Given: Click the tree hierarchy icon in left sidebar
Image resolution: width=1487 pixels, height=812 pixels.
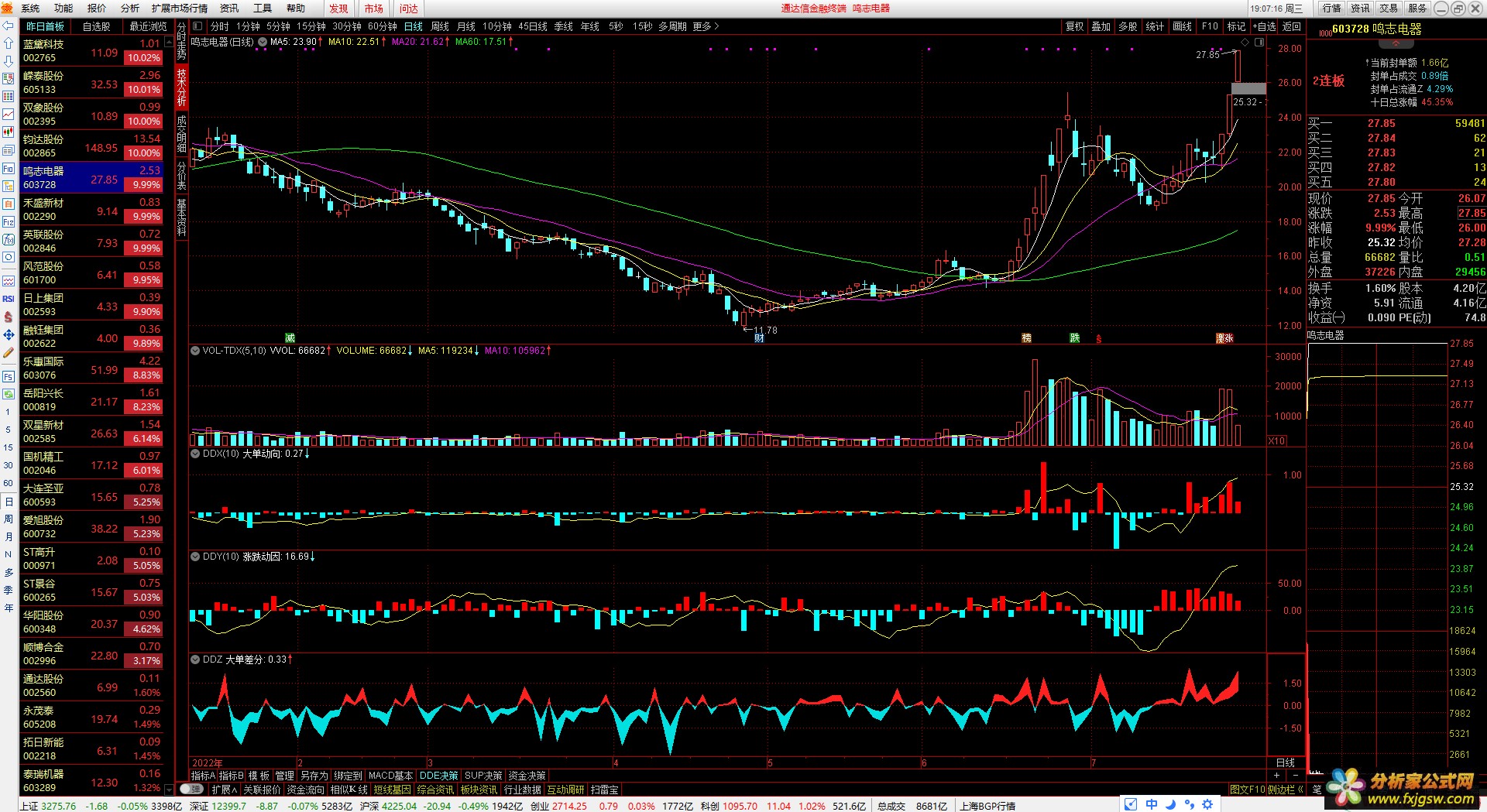Looking at the screenshot, I should pos(9,186).
